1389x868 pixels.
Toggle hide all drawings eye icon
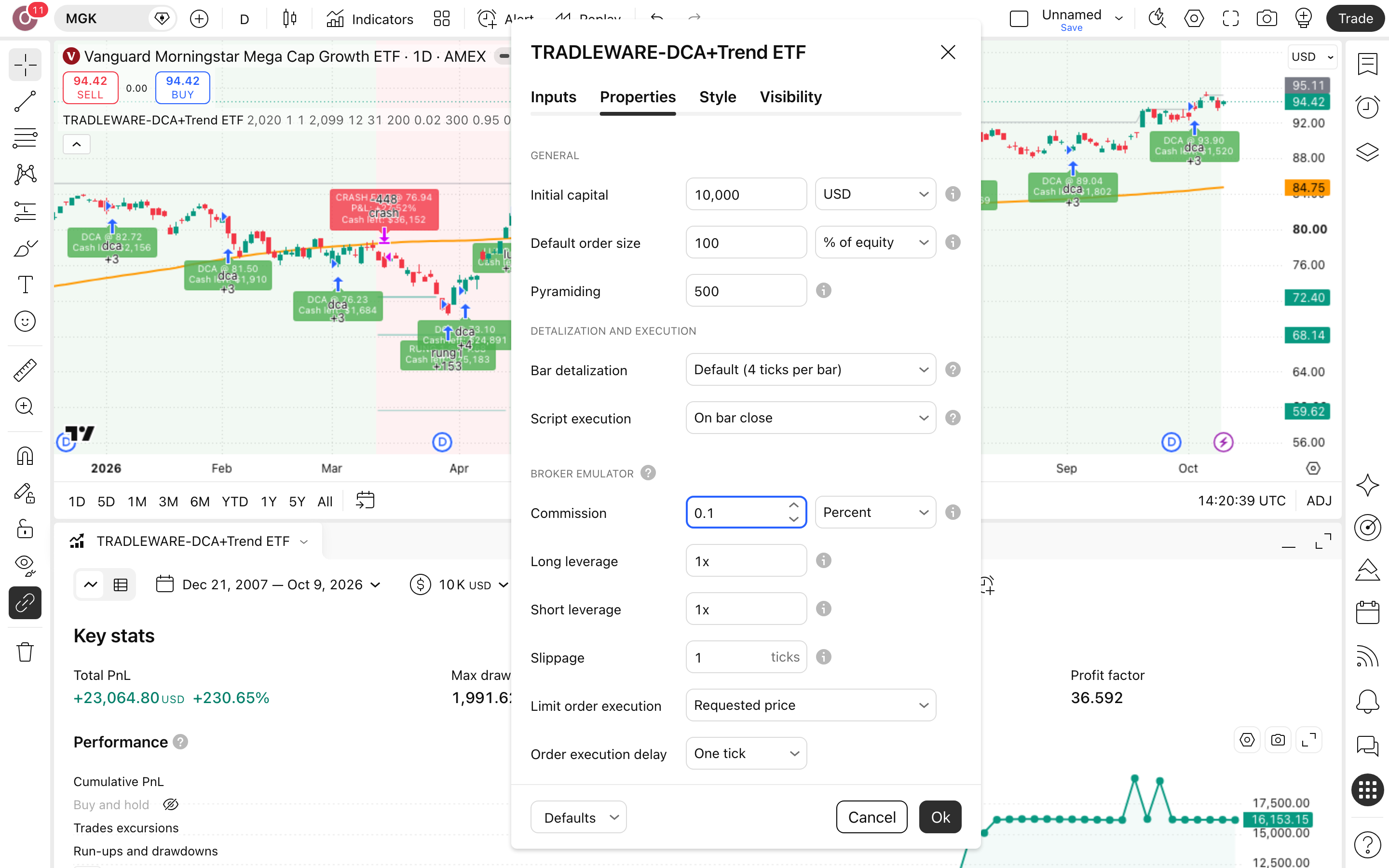tap(25, 566)
